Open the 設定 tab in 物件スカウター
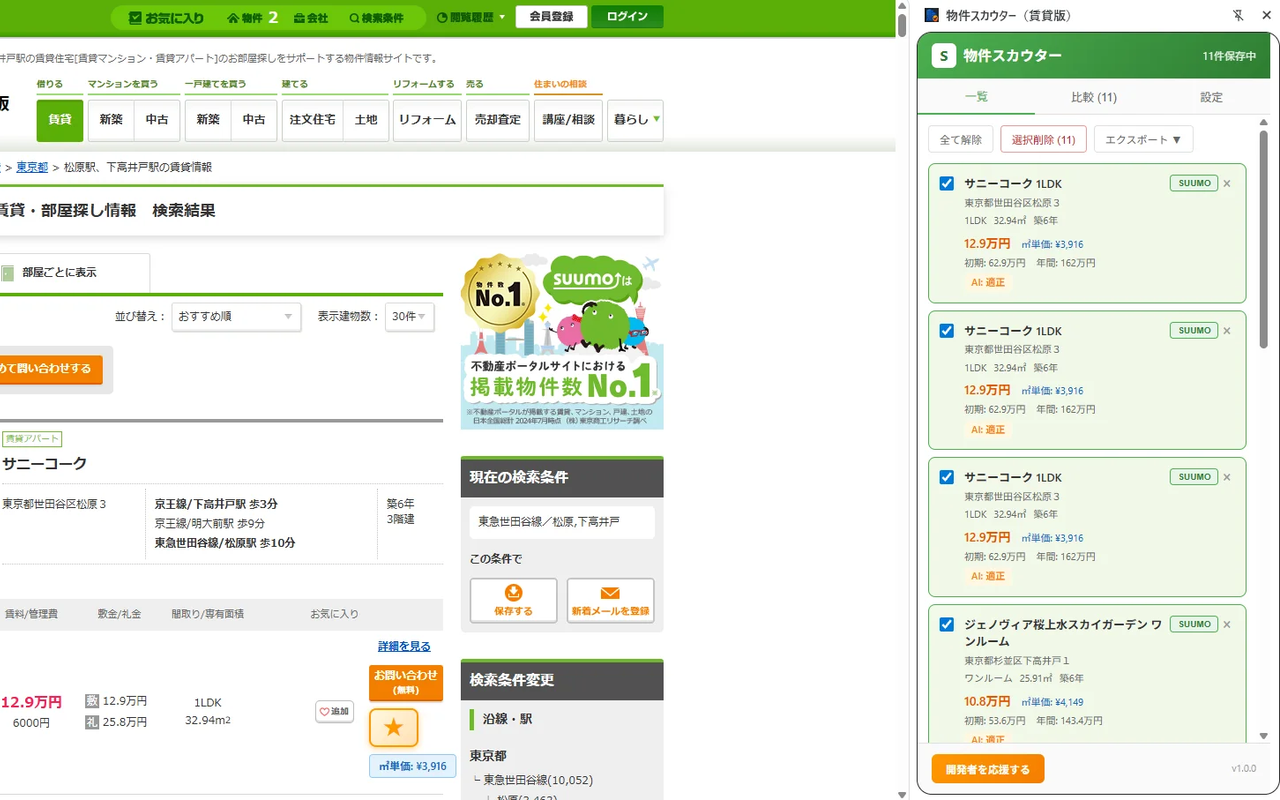This screenshot has height=800, width=1280. pyautogui.click(x=1211, y=97)
